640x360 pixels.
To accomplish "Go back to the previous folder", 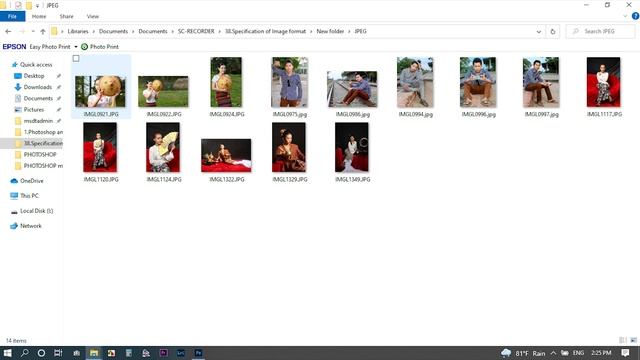I will (x=8, y=31).
